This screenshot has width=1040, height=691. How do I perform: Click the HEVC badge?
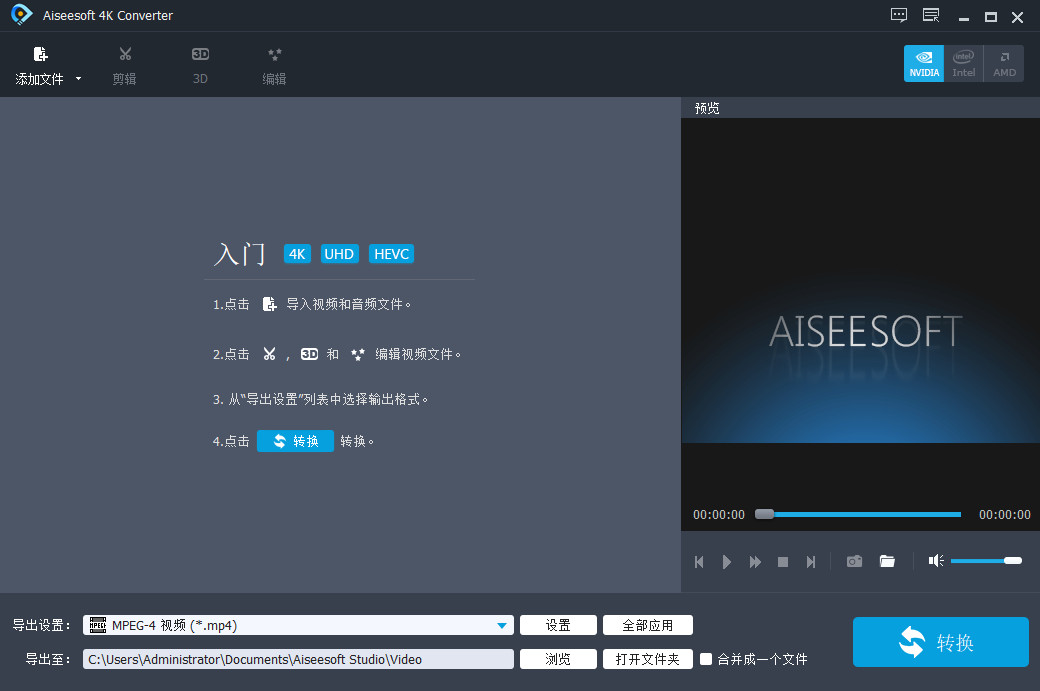tap(391, 254)
